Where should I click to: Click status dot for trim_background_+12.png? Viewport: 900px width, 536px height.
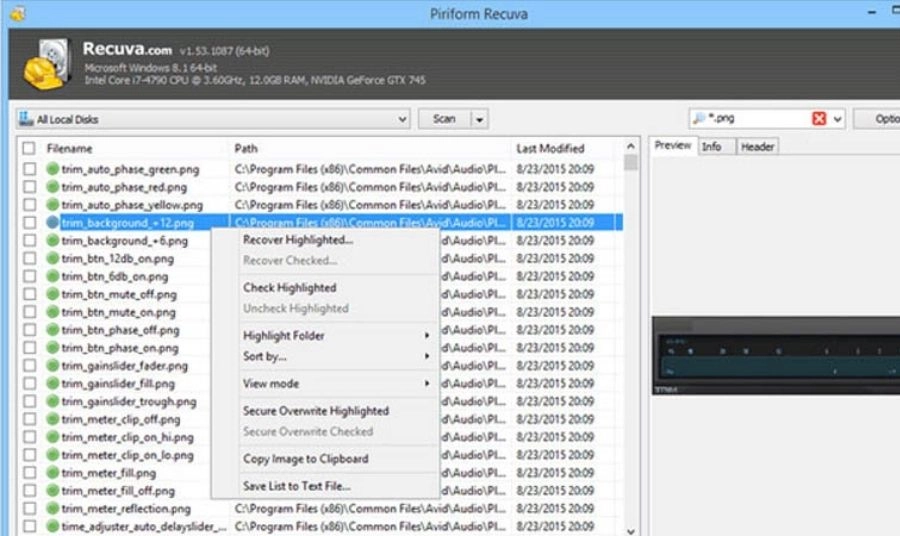(53, 222)
